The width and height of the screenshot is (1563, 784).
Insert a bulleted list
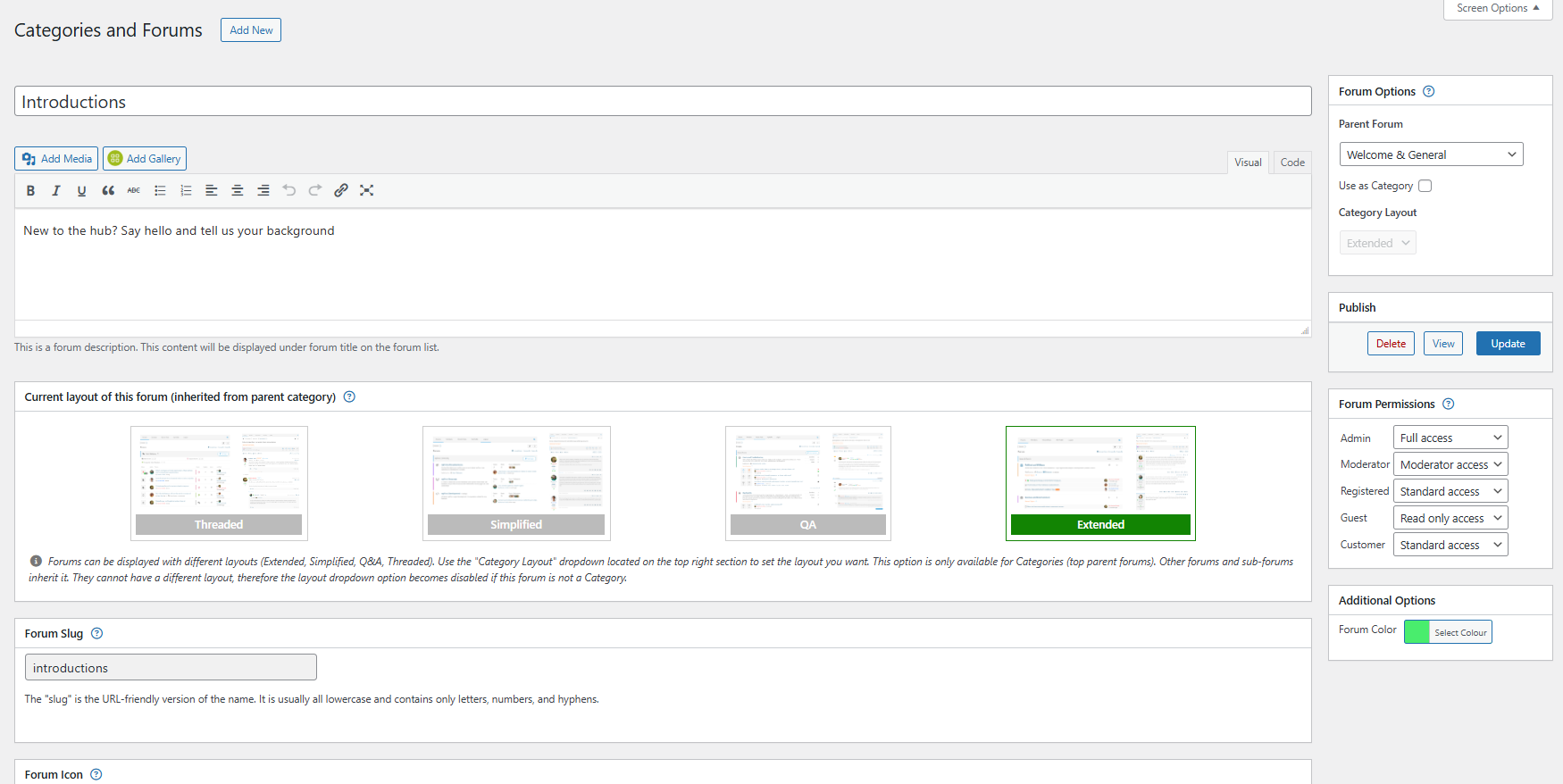click(160, 190)
